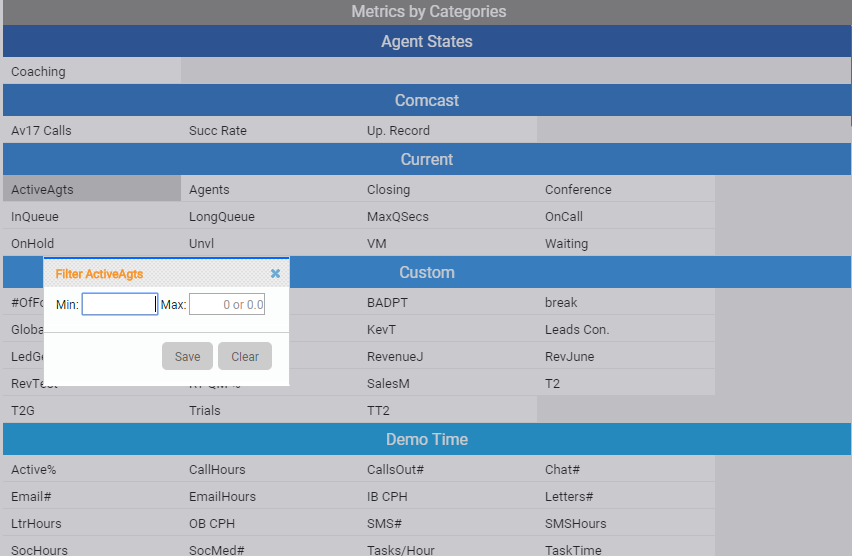This screenshot has width=852, height=556.
Task: Choose the Succ Rate metric
Action: tap(269, 131)
